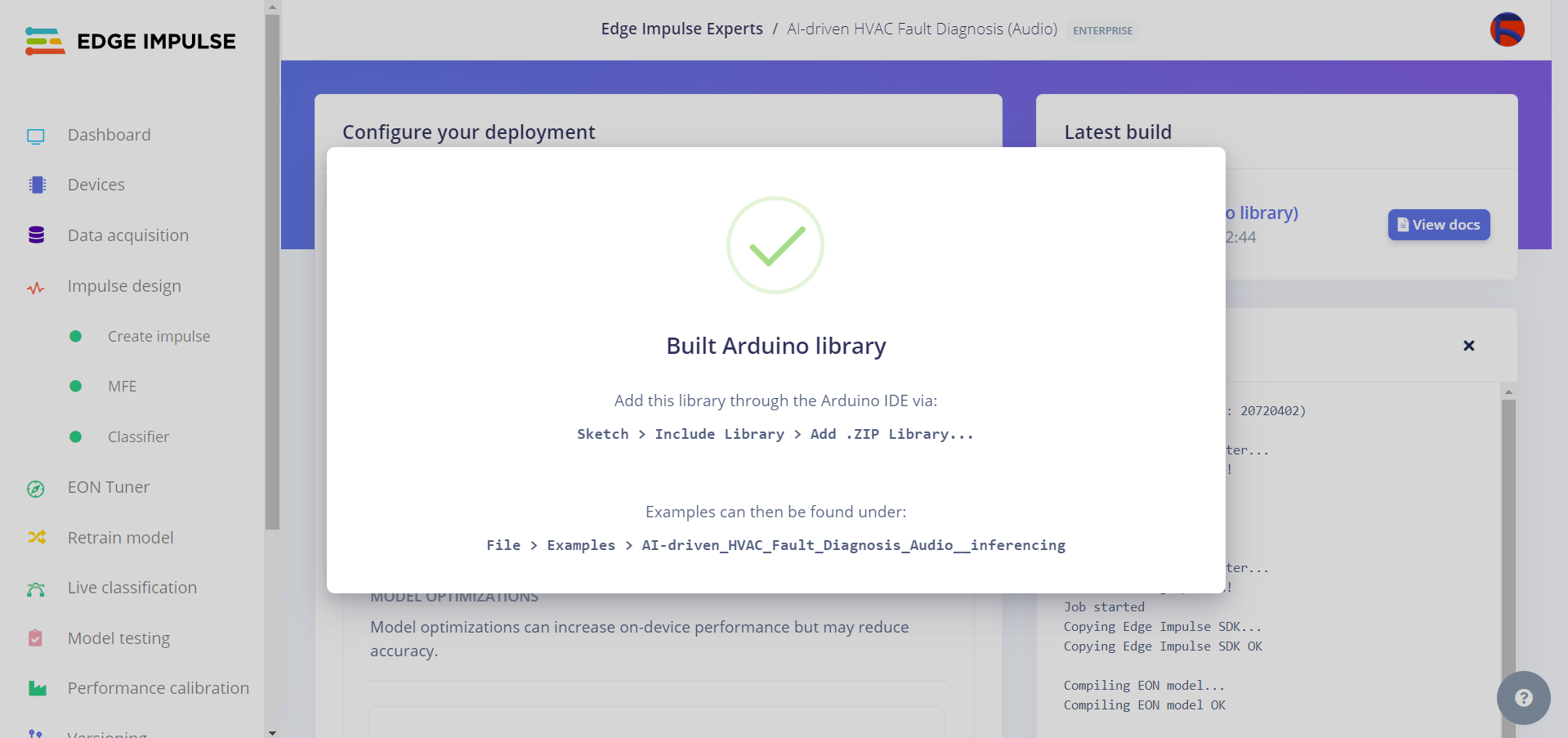Click the Retrain model shuffle icon

(x=37, y=538)
